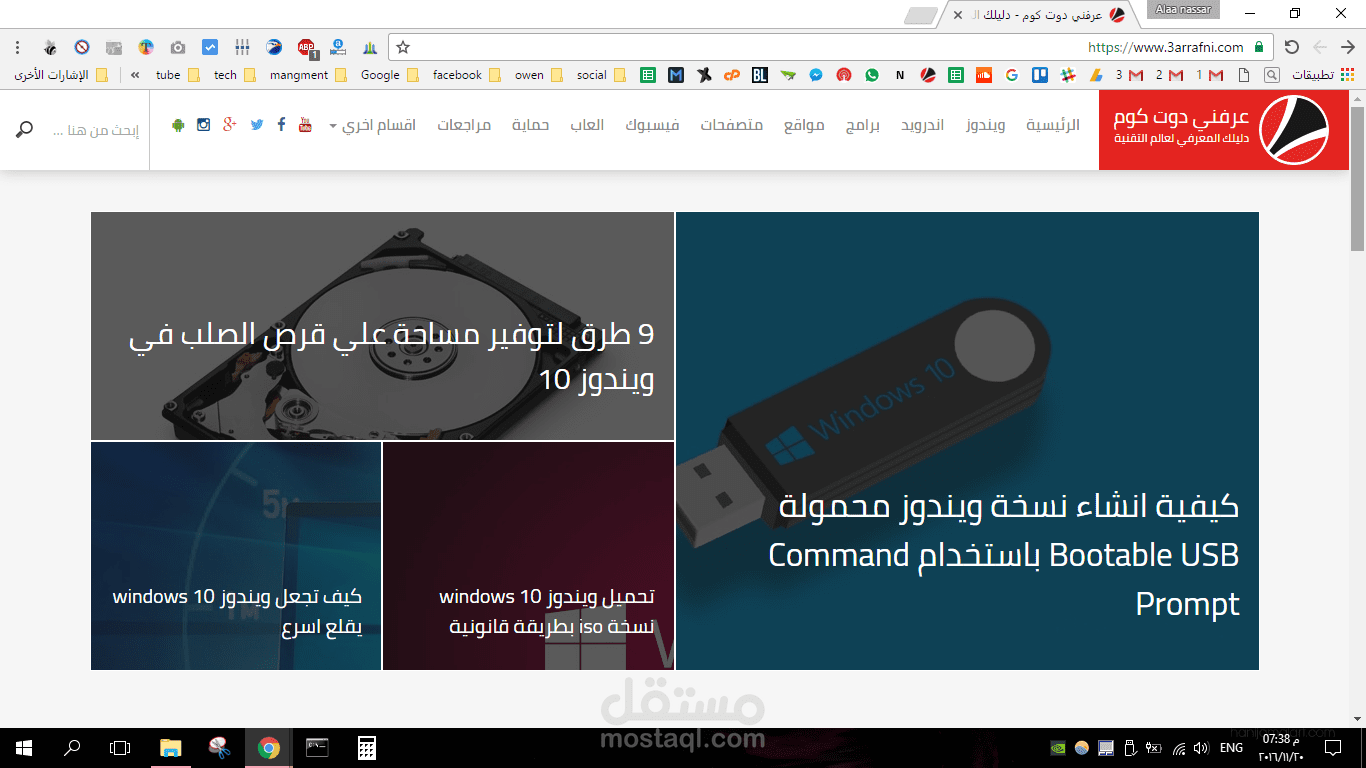The height and width of the screenshot is (768, 1366).
Task: Reload the page with the refresh button
Action: coord(1291,47)
